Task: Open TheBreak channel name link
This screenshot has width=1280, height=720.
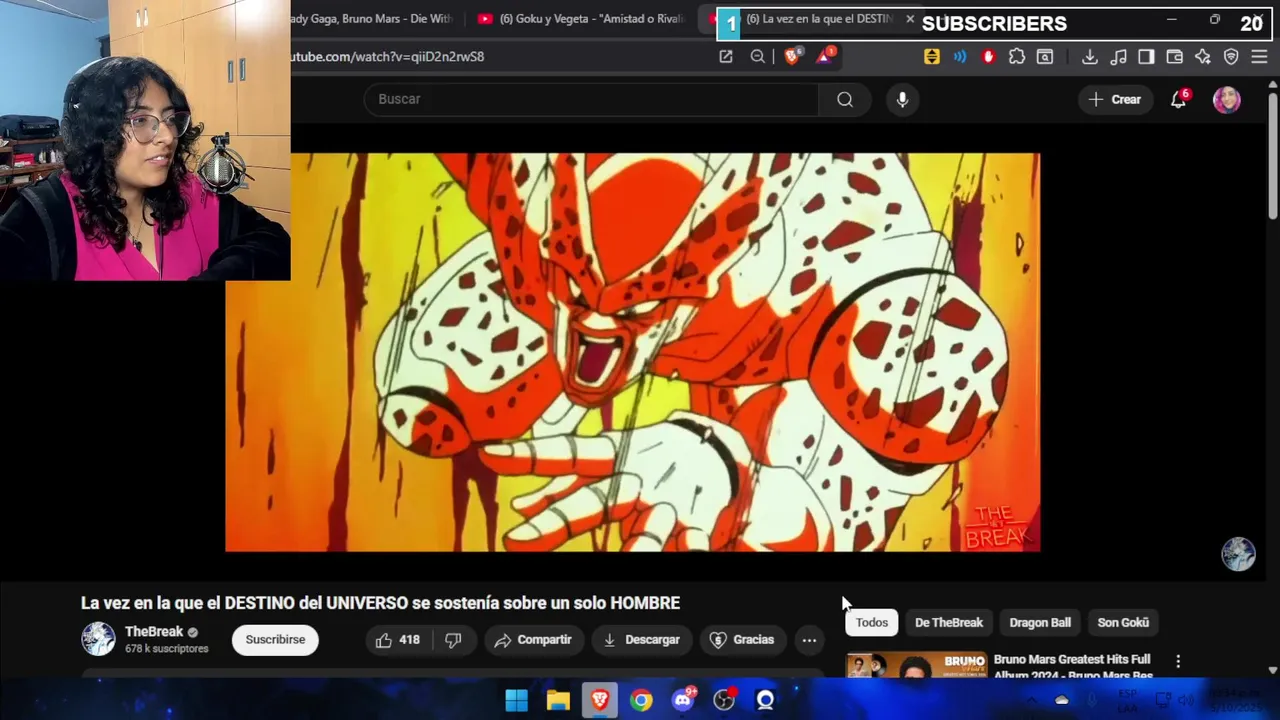Action: [154, 632]
